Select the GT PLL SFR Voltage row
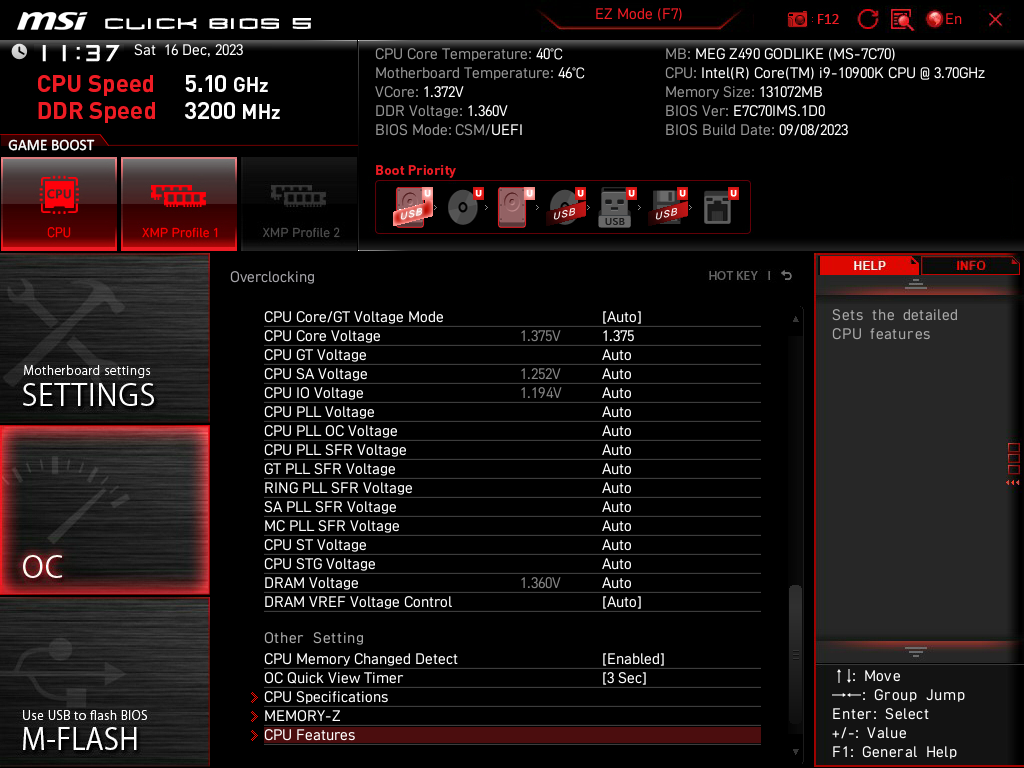 point(512,468)
